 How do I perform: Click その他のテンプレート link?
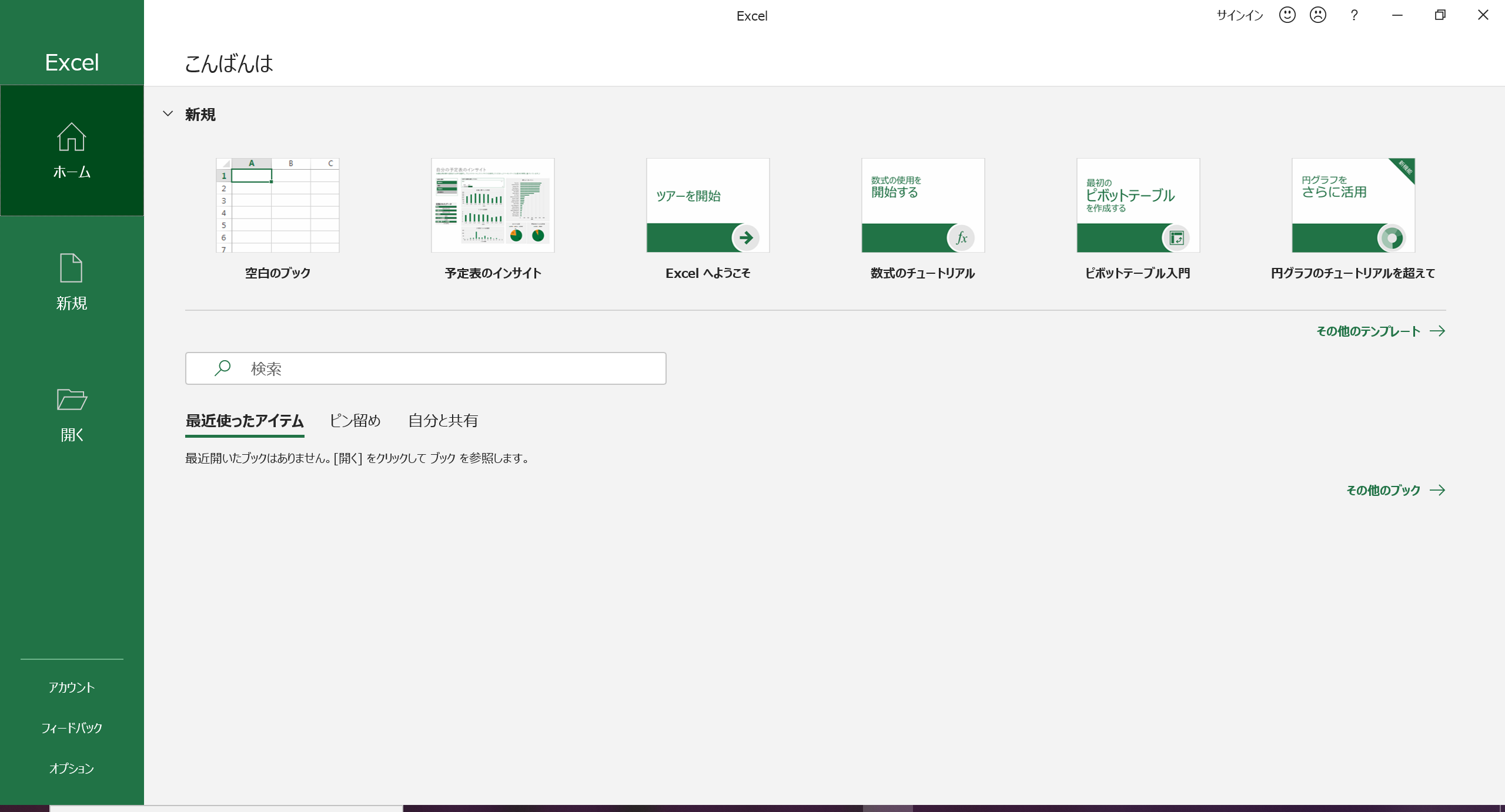tap(1380, 331)
